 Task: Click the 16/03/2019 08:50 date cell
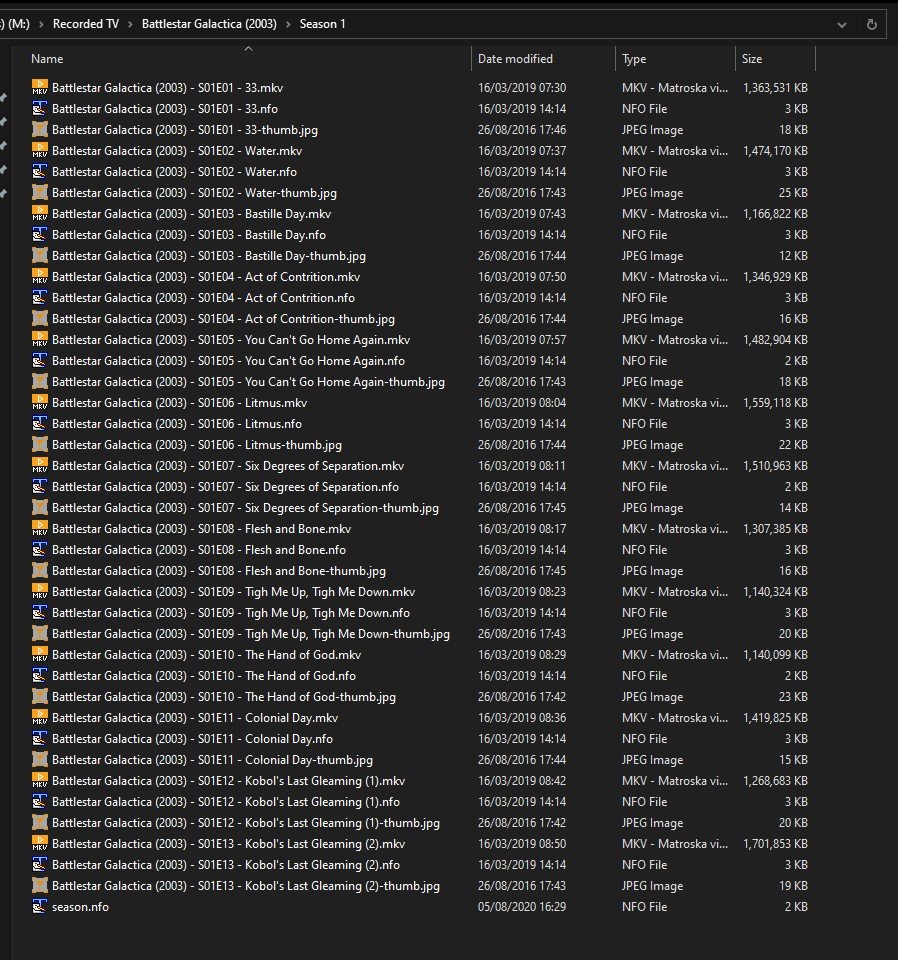click(x=522, y=844)
